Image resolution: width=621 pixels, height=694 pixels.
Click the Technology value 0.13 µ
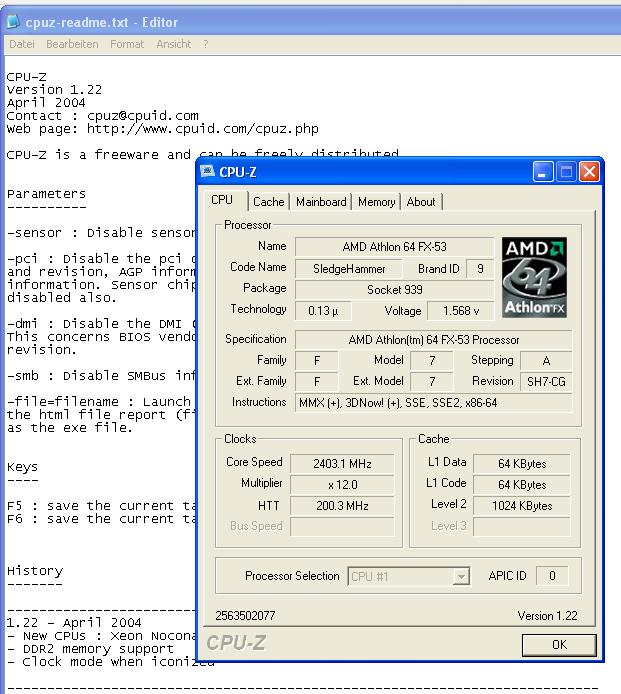pos(323,311)
